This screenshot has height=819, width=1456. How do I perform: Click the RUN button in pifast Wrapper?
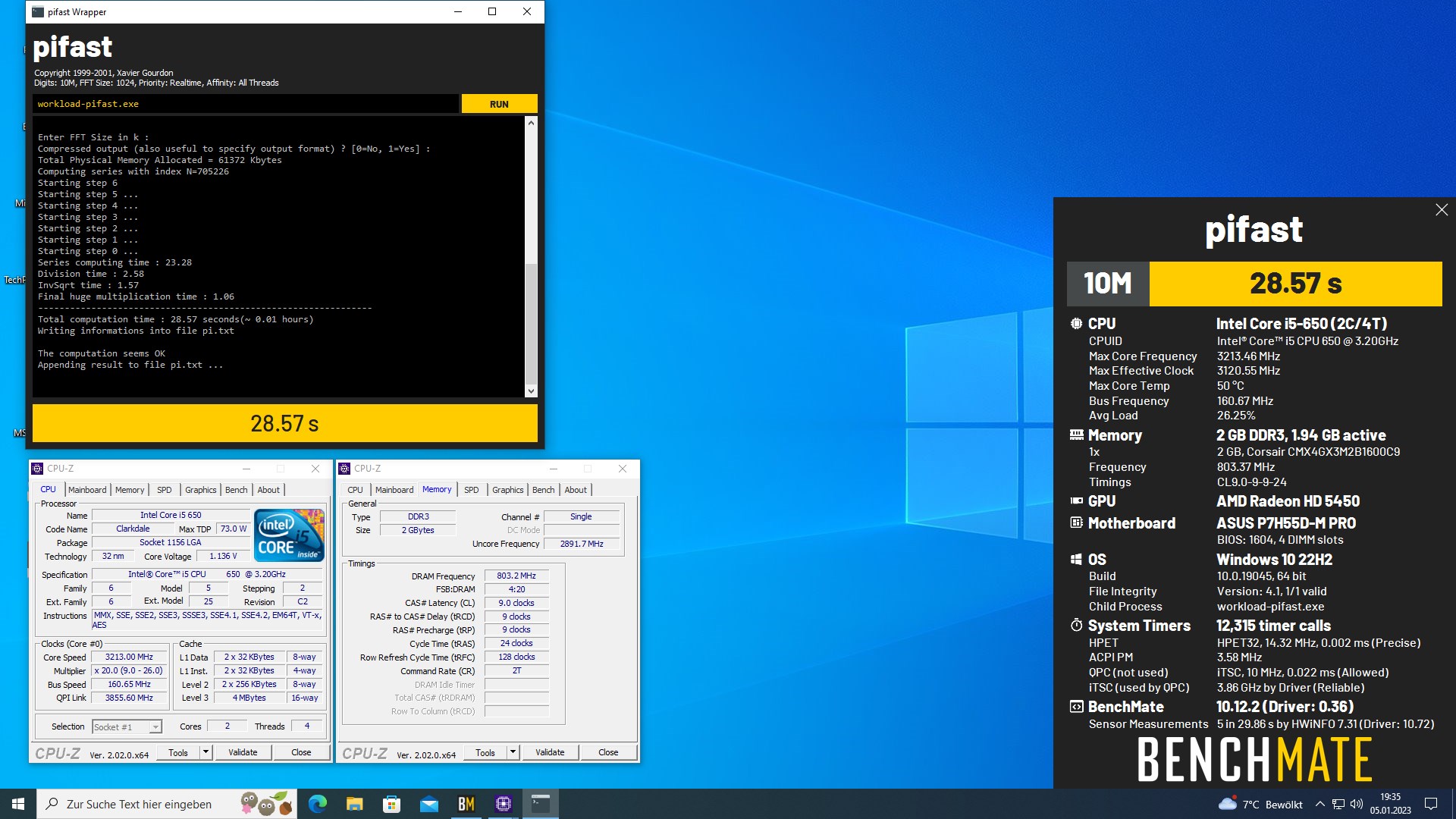[x=499, y=104]
